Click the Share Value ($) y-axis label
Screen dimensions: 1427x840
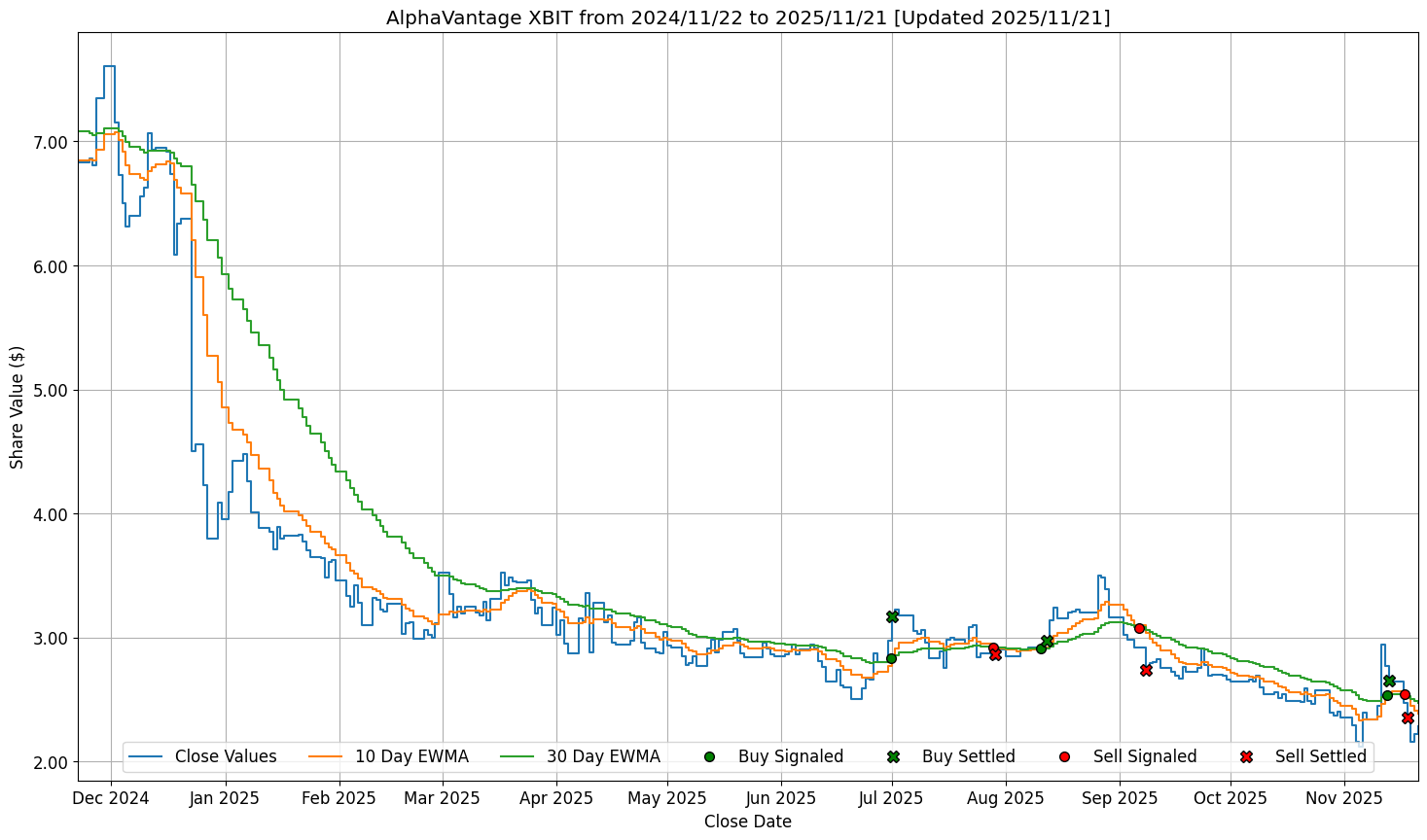(17, 406)
